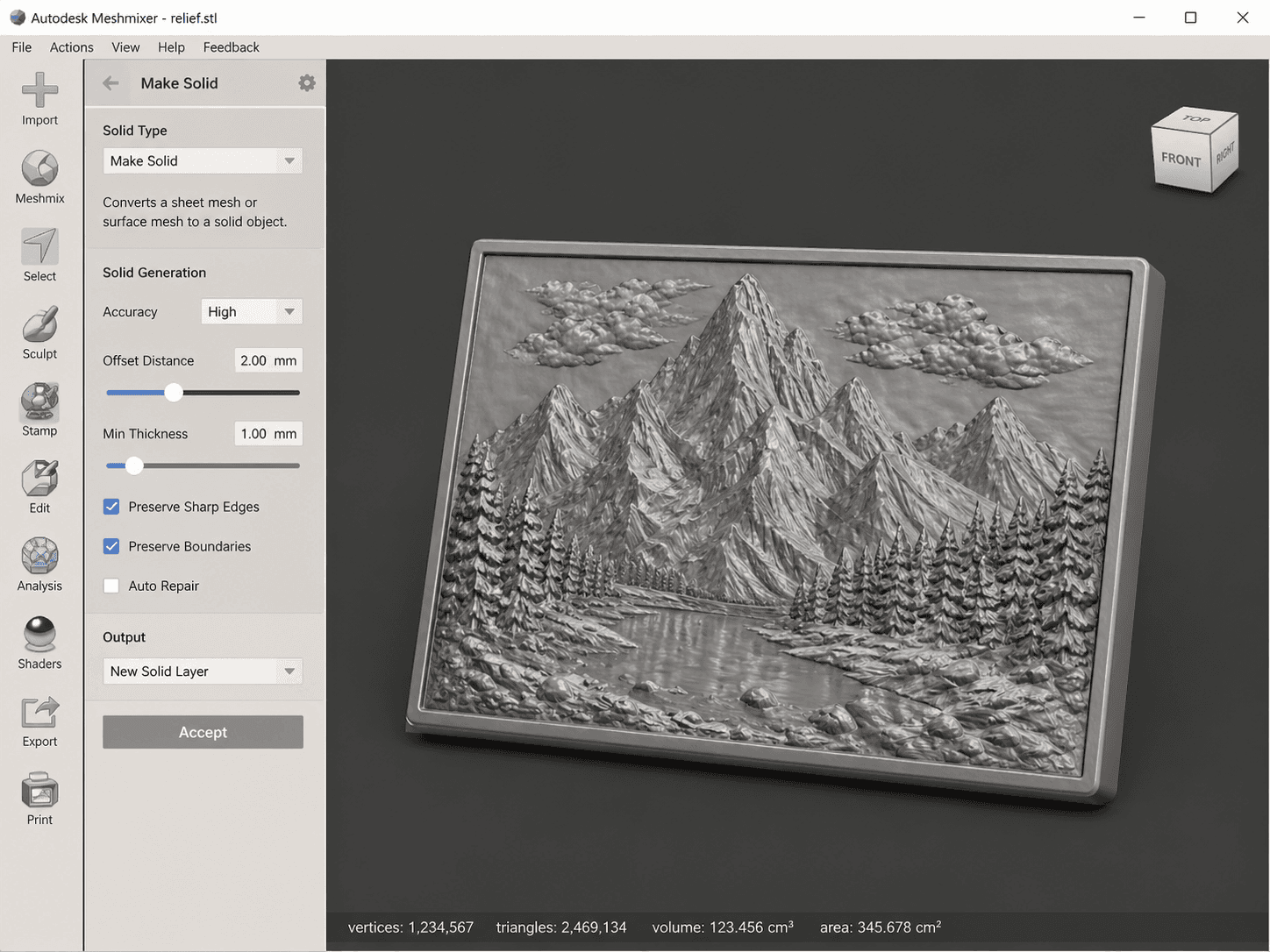Open the Actions menu
The image size is (1270, 952).
[x=71, y=47]
